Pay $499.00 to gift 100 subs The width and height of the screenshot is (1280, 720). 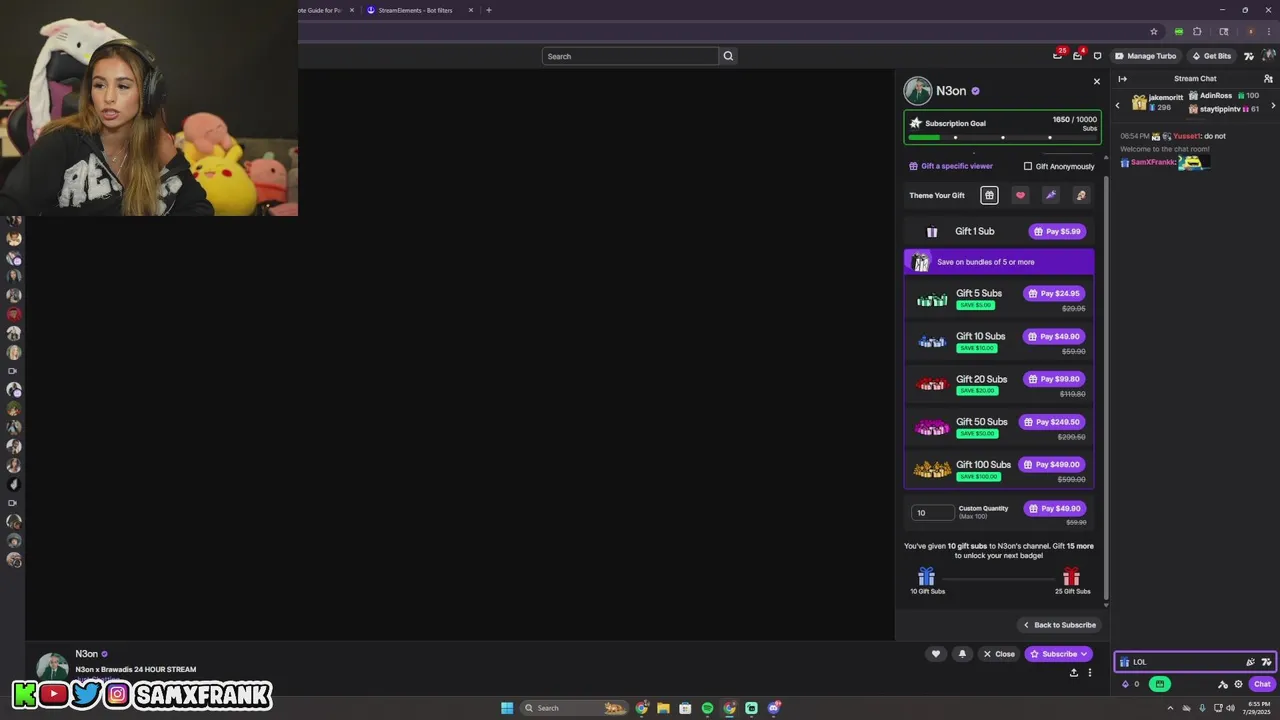[x=1052, y=465]
